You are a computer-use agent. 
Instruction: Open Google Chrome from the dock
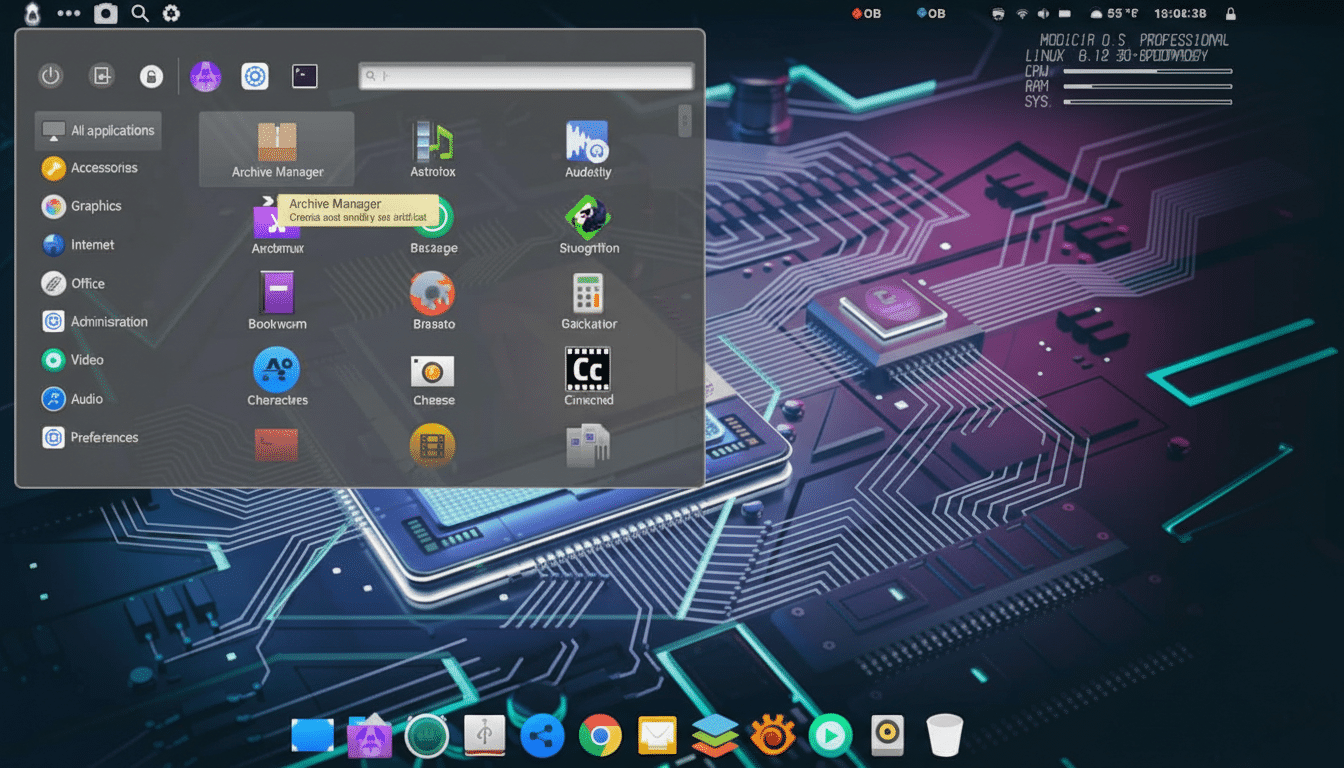[x=599, y=734]
